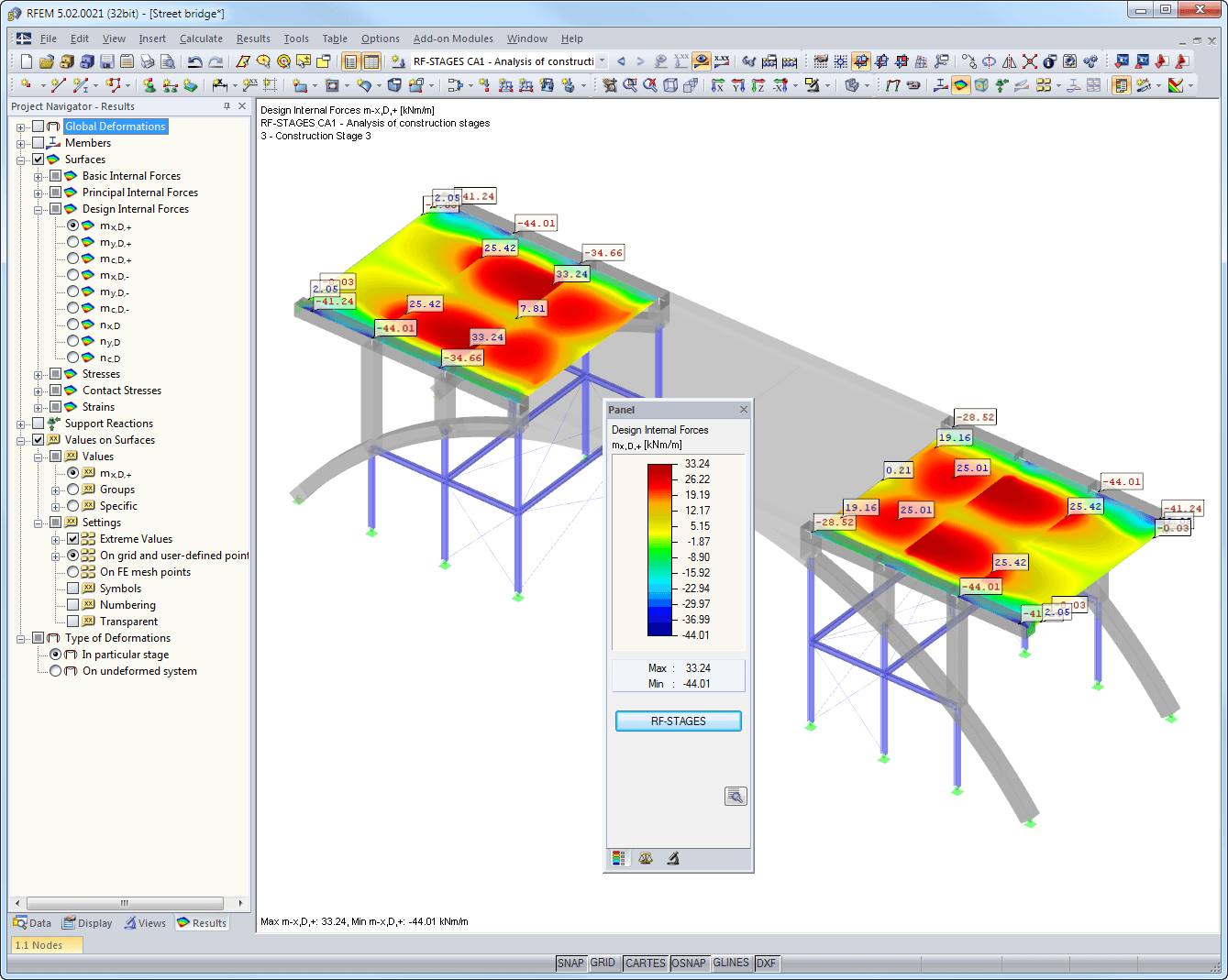Screen dimensions: 1228x980
Task: Click the Undo toolbar icon
Action: (194, 61)
